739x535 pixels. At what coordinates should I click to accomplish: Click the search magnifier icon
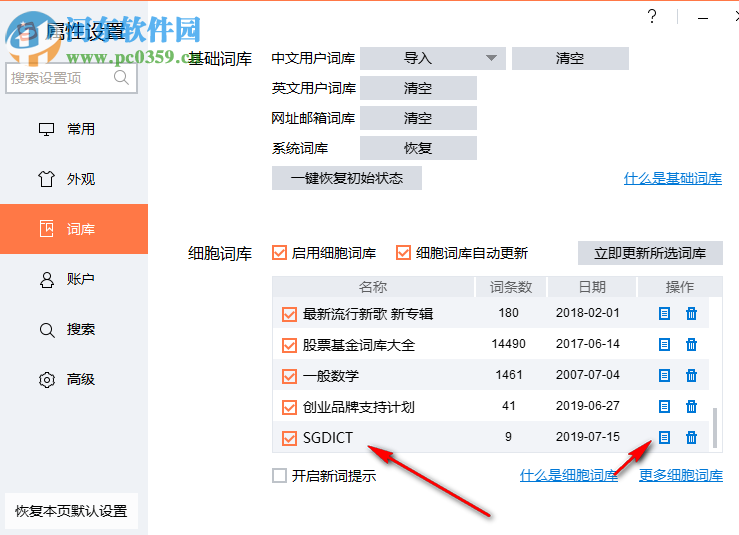pyautogui.click(x=121, y=77)
